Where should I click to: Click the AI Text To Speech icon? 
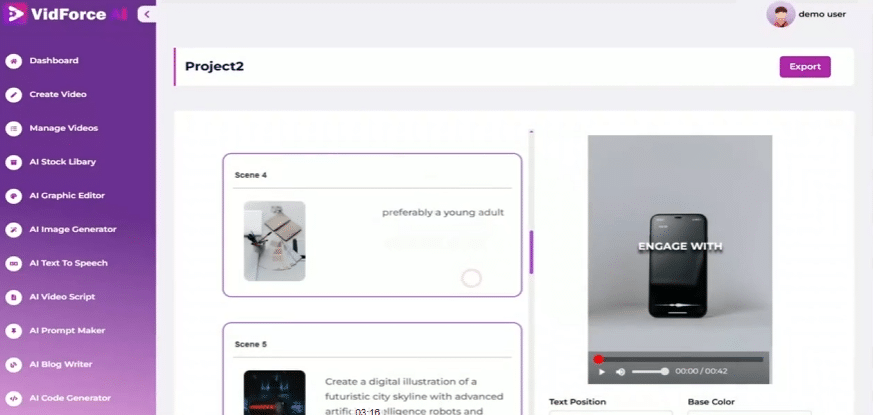click(x=14, y=263)
